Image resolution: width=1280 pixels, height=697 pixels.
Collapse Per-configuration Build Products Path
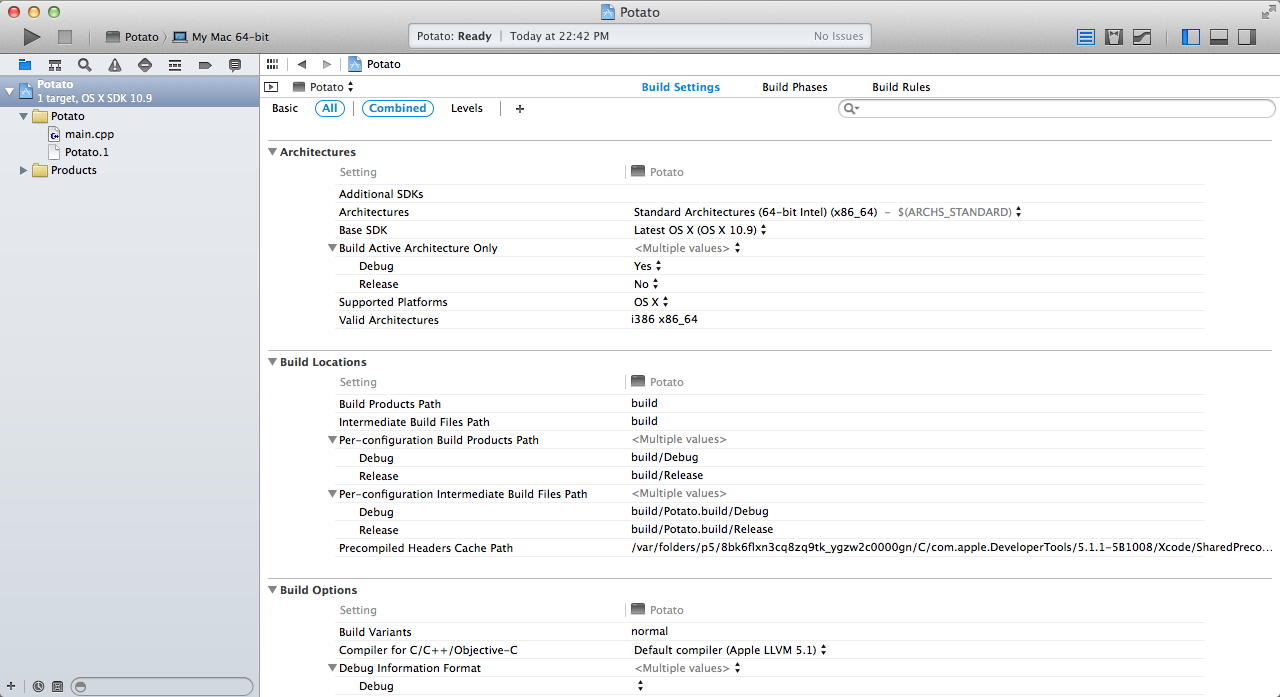[332, 440]
